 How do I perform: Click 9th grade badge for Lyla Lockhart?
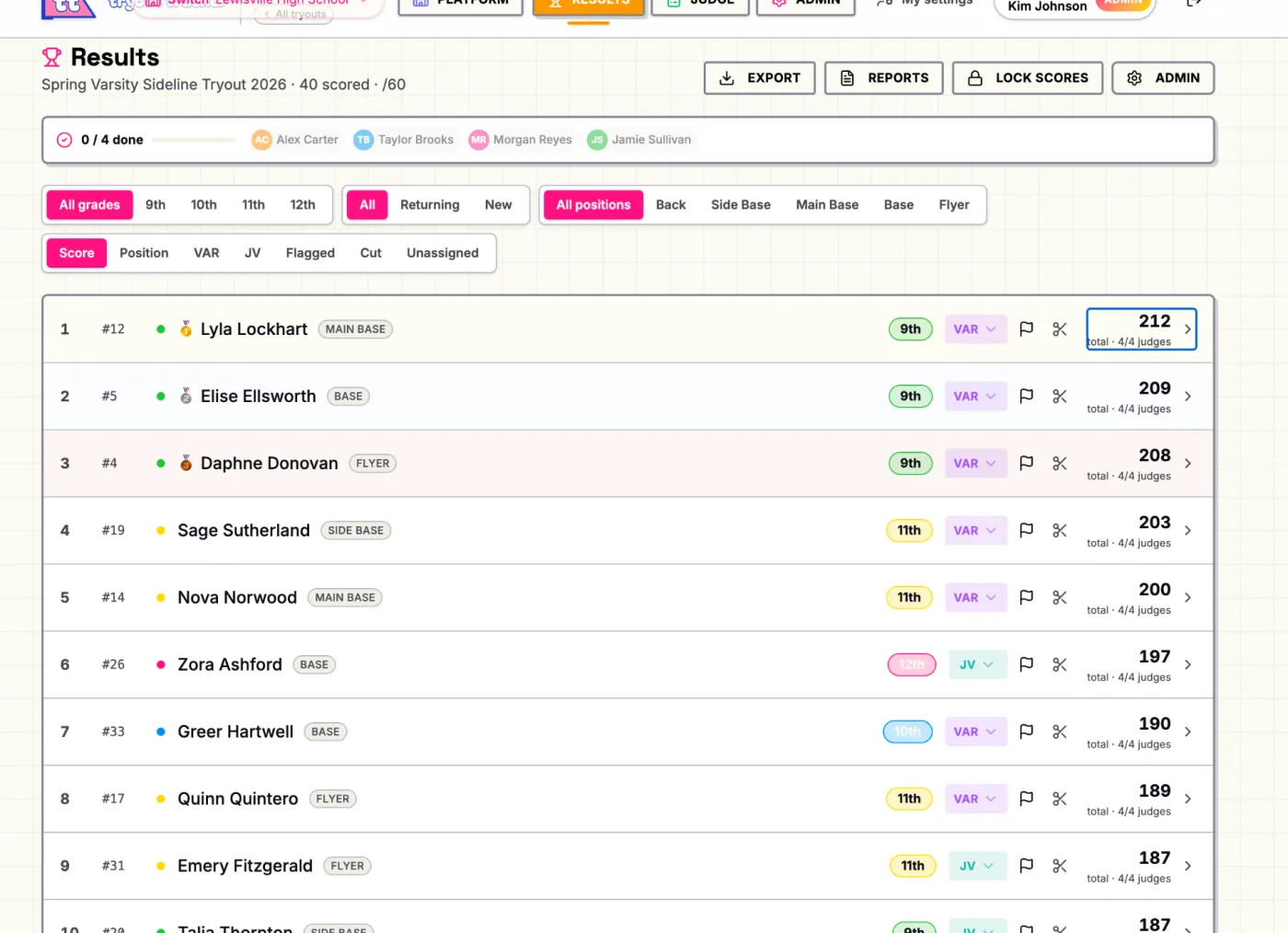pos(911,328)
